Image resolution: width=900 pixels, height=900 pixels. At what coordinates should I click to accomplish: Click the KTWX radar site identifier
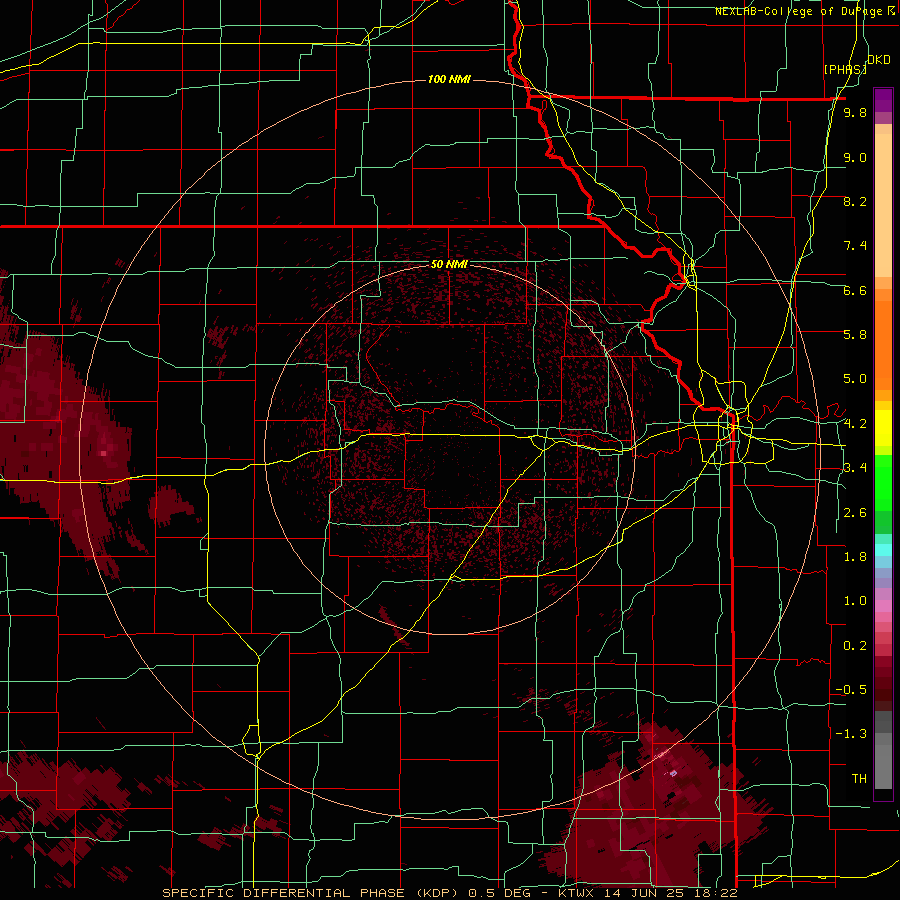[x=577, y=893]
